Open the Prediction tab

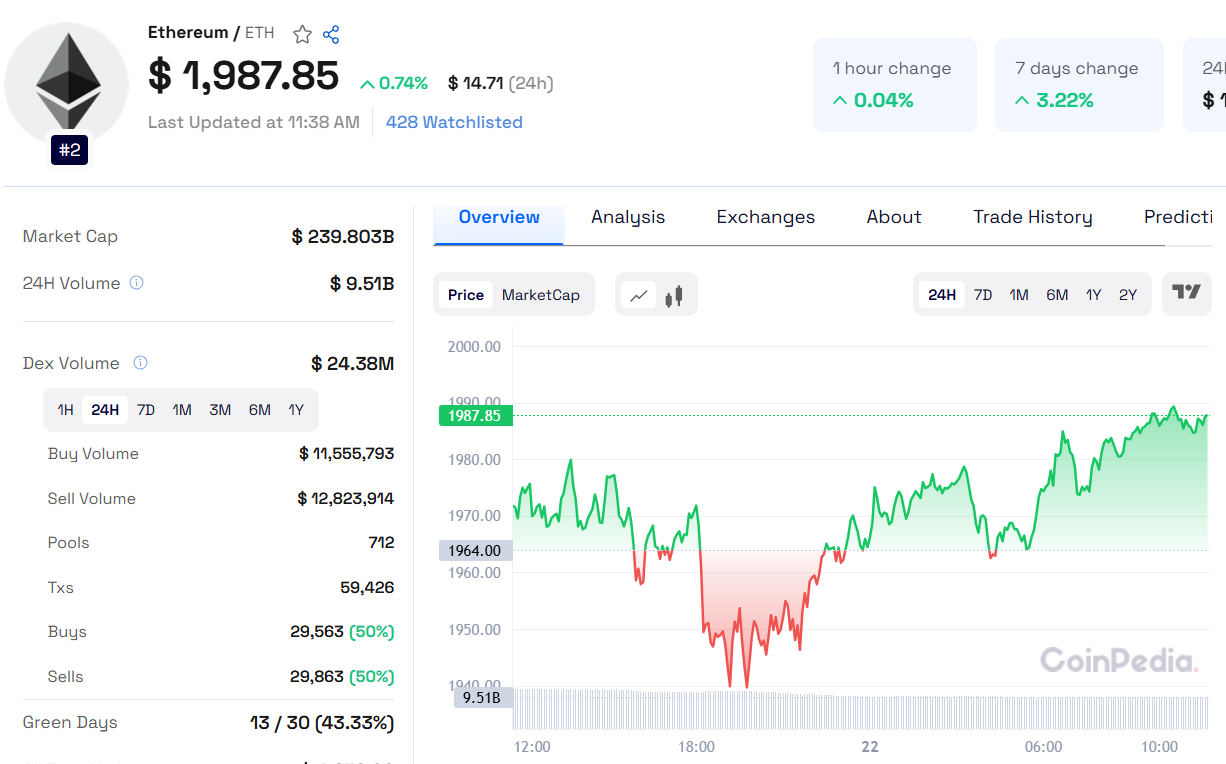click(x=1180, y=218)
